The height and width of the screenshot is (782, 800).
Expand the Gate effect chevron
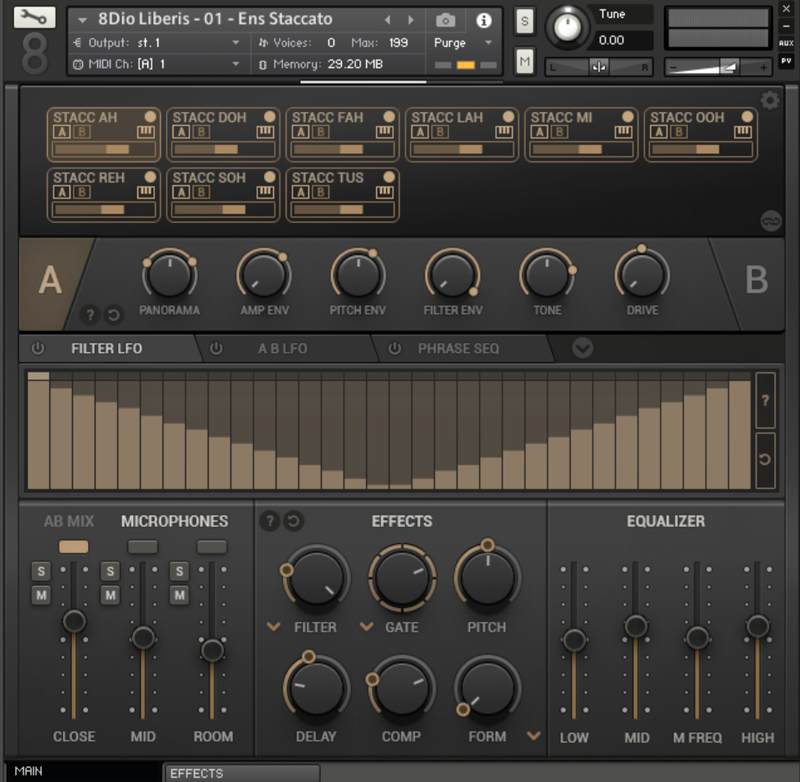[366, 626]
